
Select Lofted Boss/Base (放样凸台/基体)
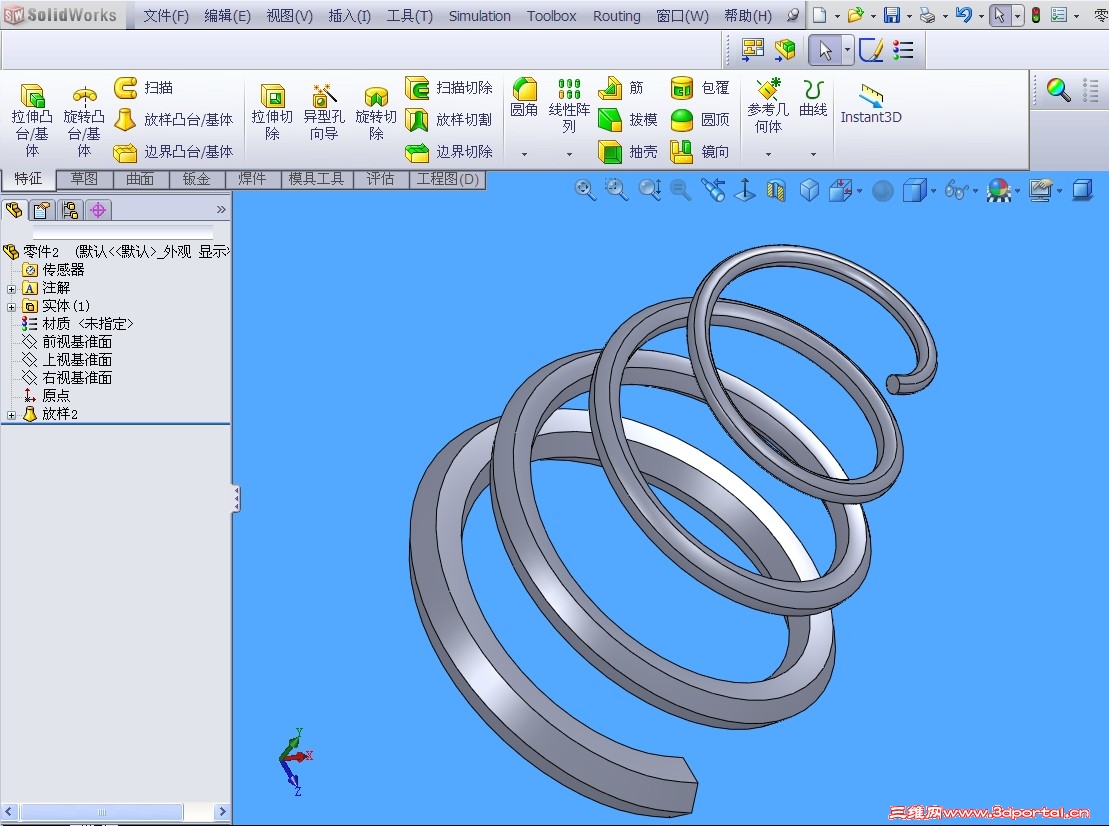[x=173, y=120]
